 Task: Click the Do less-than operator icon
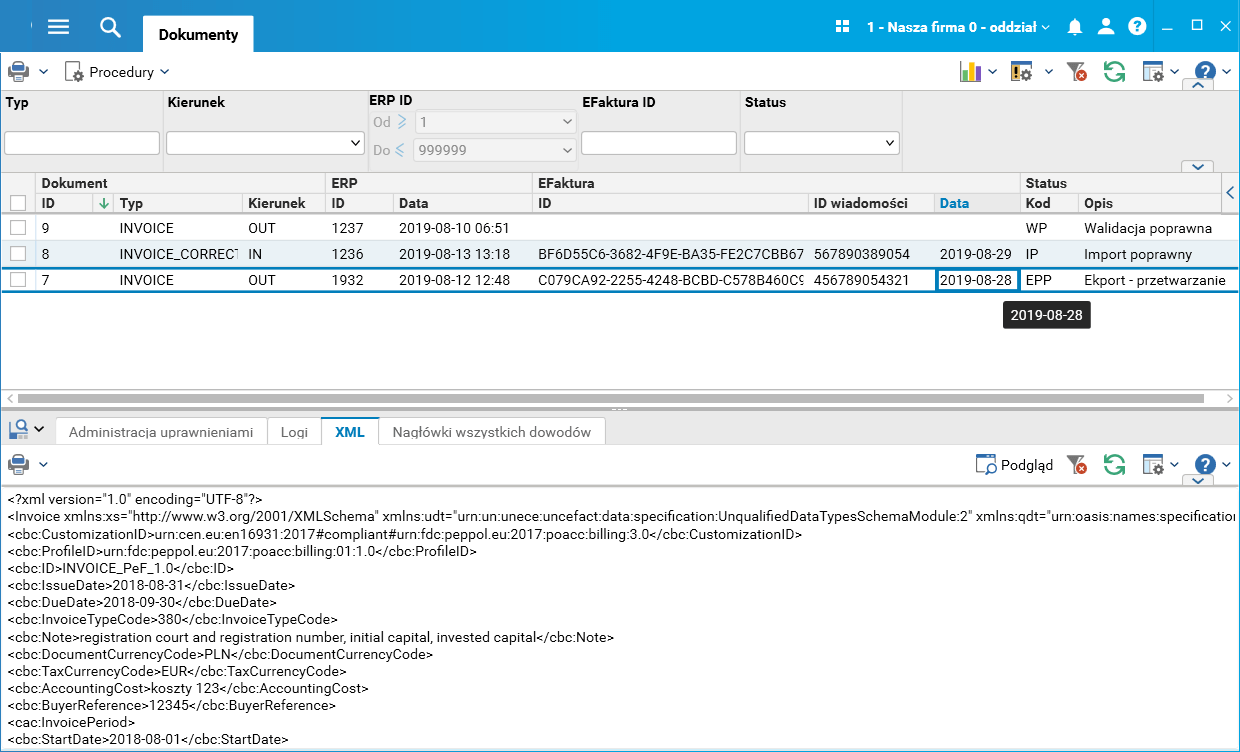coord(400,150)
